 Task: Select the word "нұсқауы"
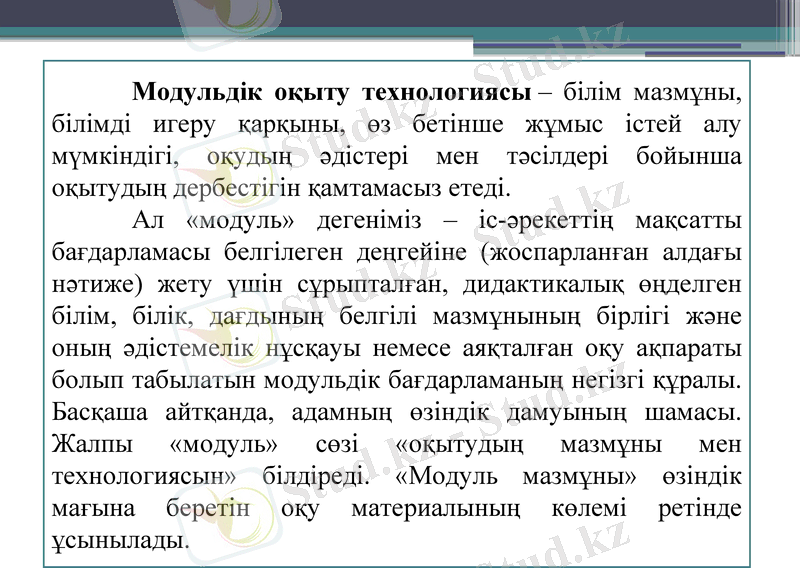tap(313, 349)
